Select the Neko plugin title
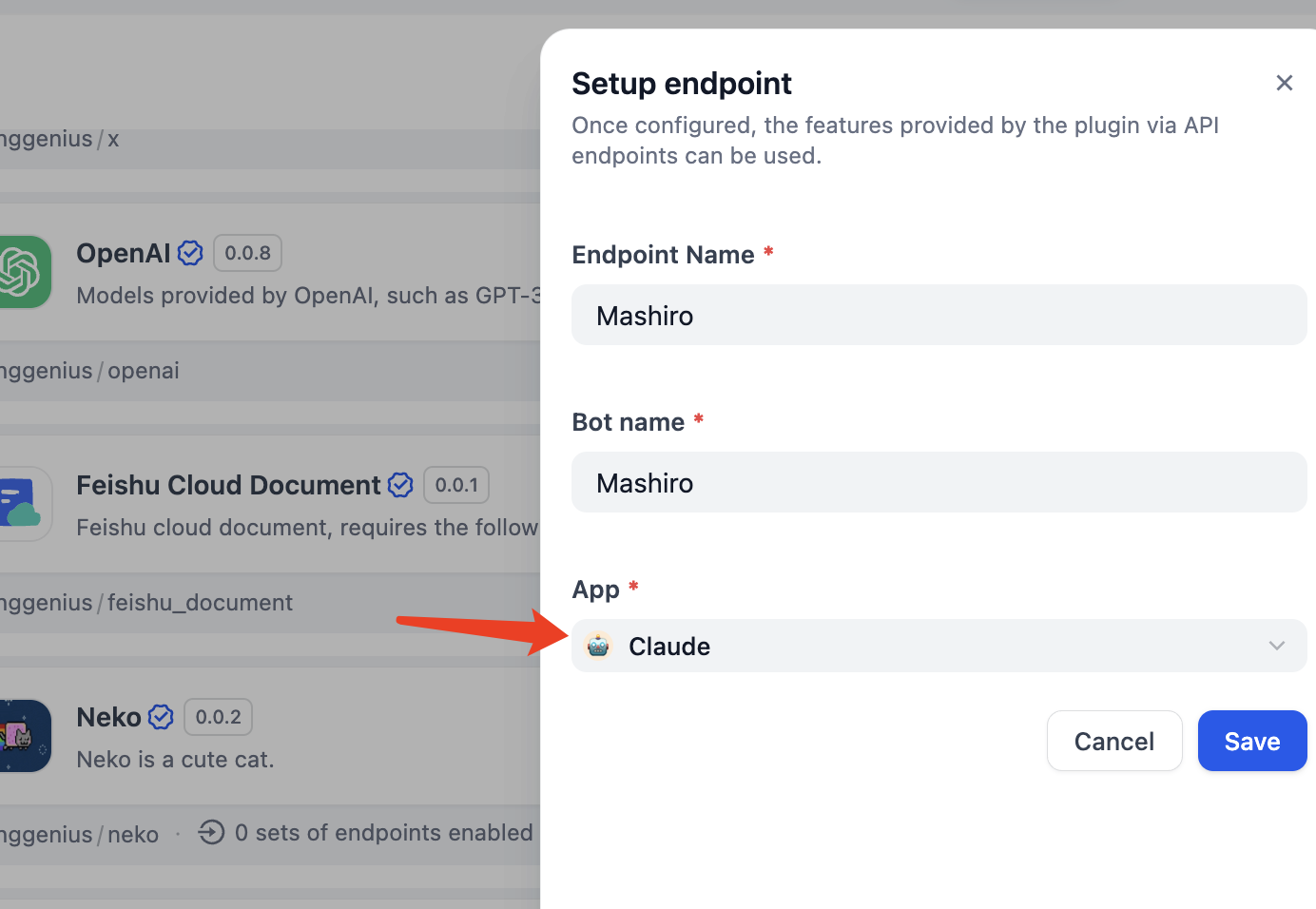Image resolution: width=1316 pixels, height=909 pixels. pyautogui.click(x=108, y=717)
